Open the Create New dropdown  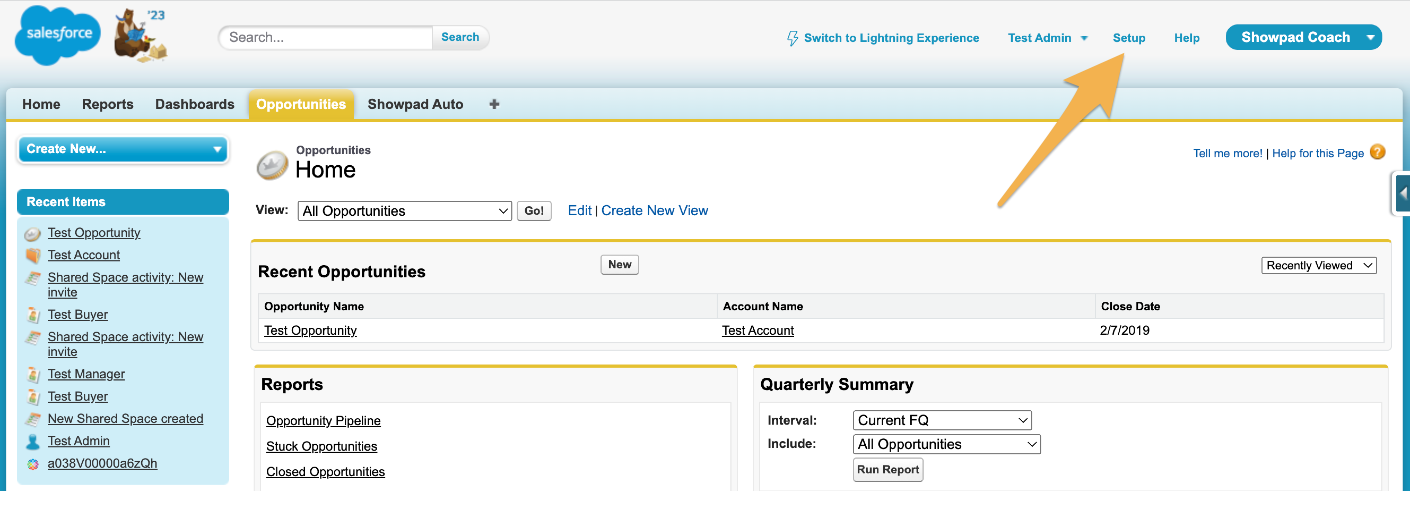(x=123, y=149)
